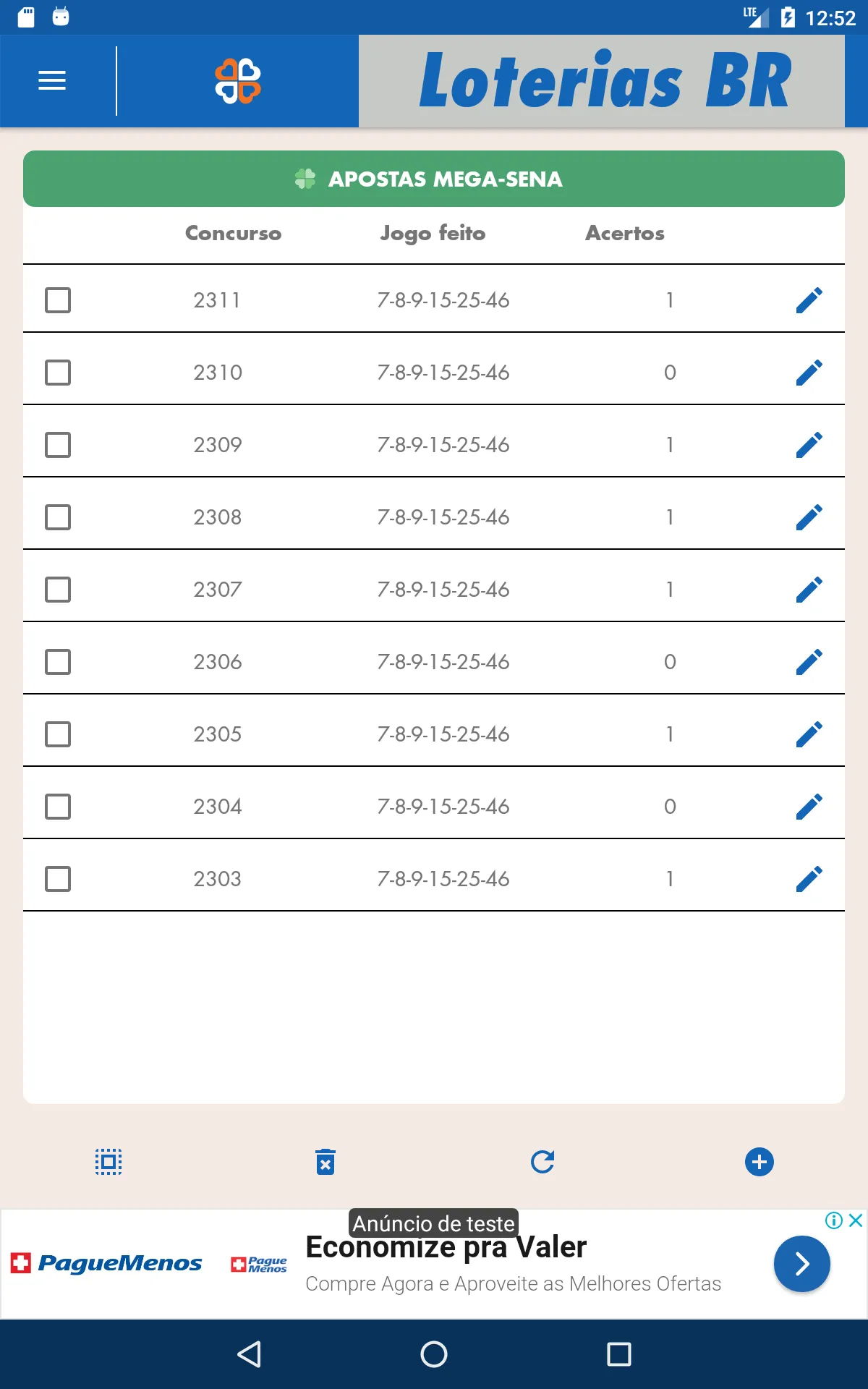Go back with Android back button

[249, 1354]
